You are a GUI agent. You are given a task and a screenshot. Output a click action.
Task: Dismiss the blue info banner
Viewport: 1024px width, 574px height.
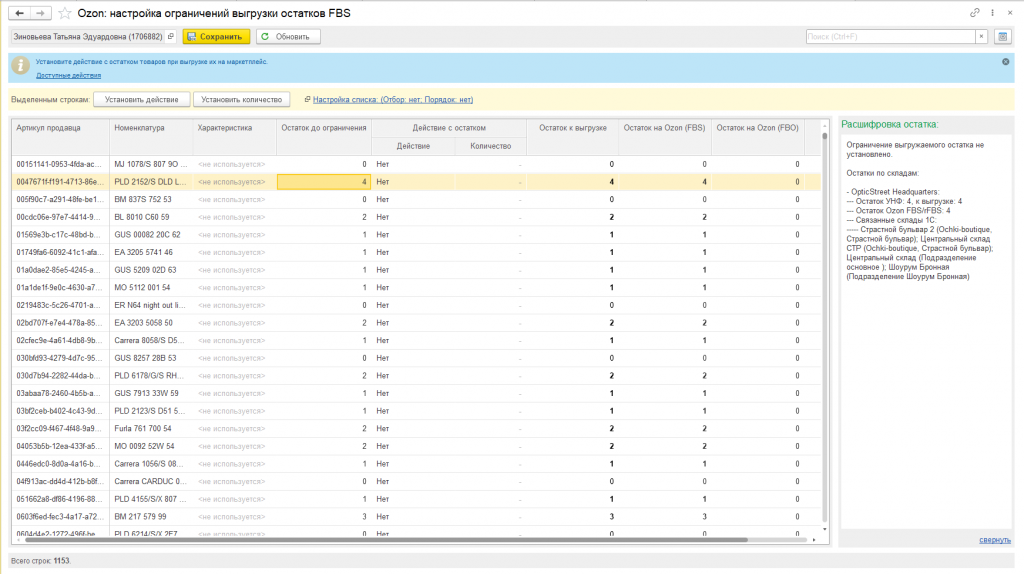click(1006, 61)
